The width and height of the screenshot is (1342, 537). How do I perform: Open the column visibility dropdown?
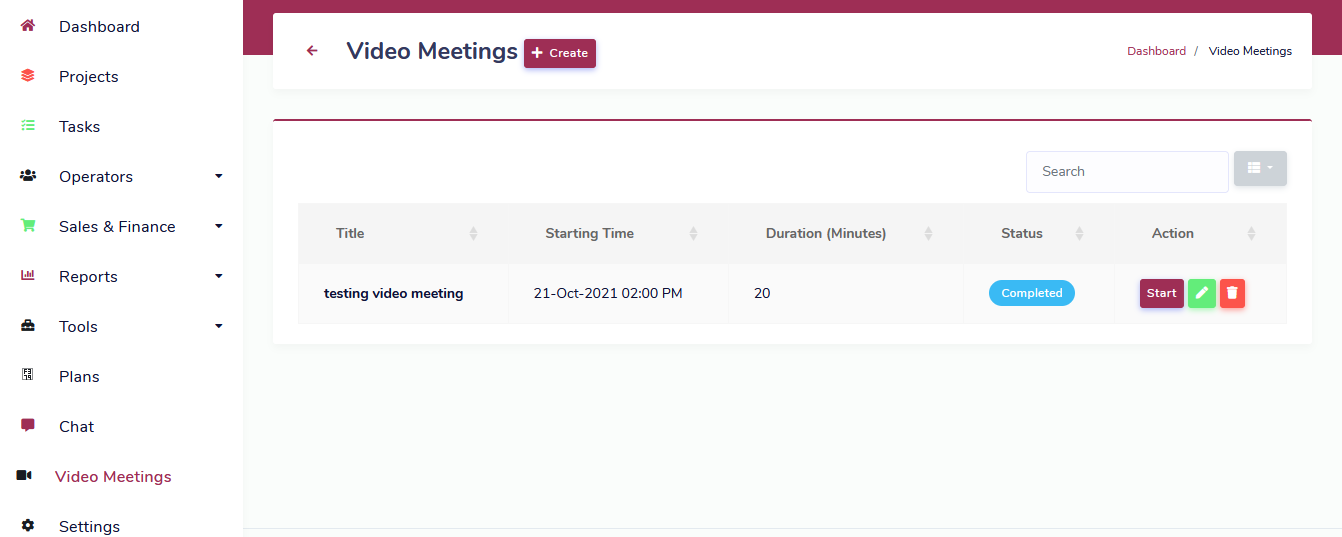pyautogui.click(x=1259, y=169)
